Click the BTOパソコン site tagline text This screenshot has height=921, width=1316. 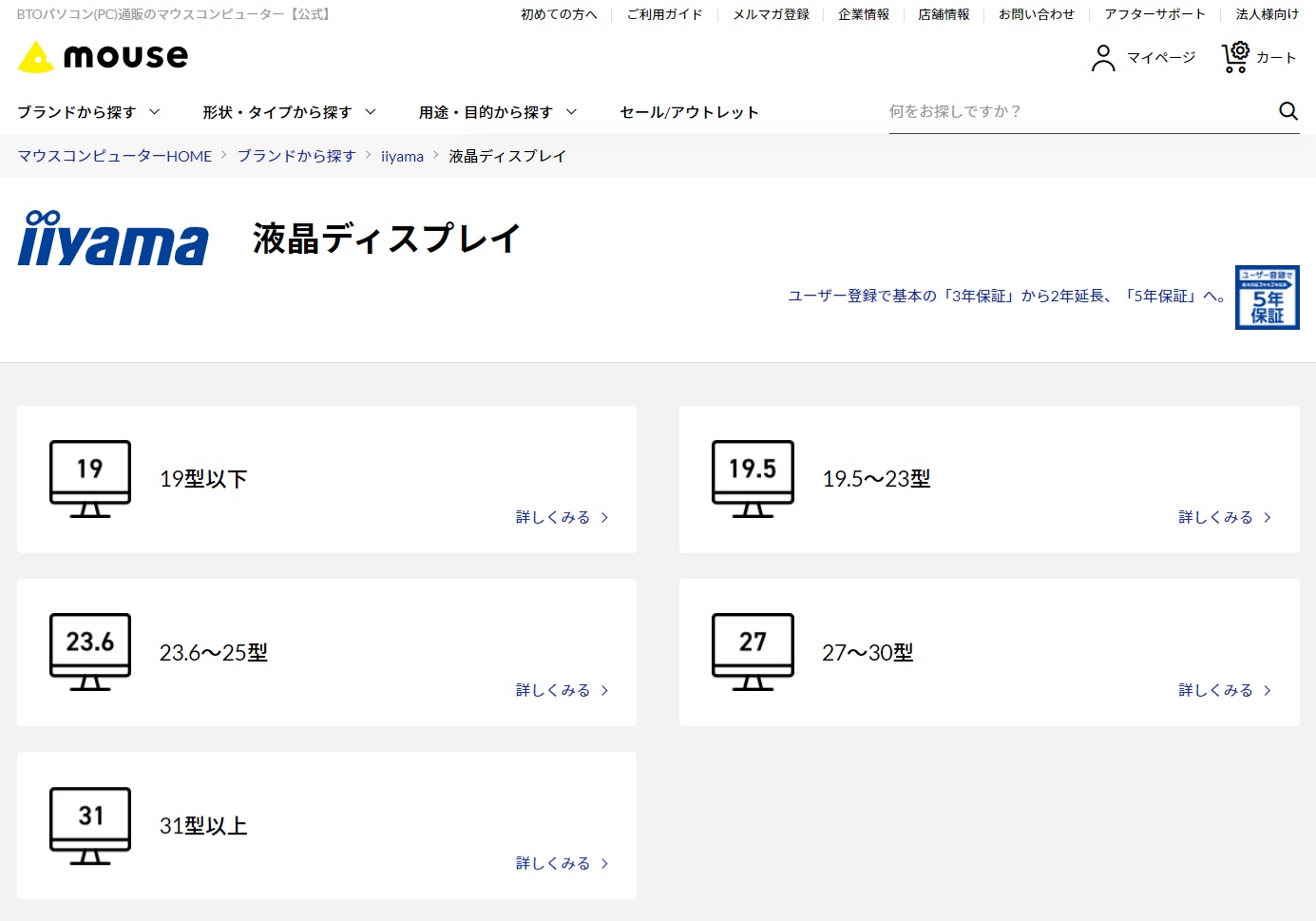pos(173,14)
